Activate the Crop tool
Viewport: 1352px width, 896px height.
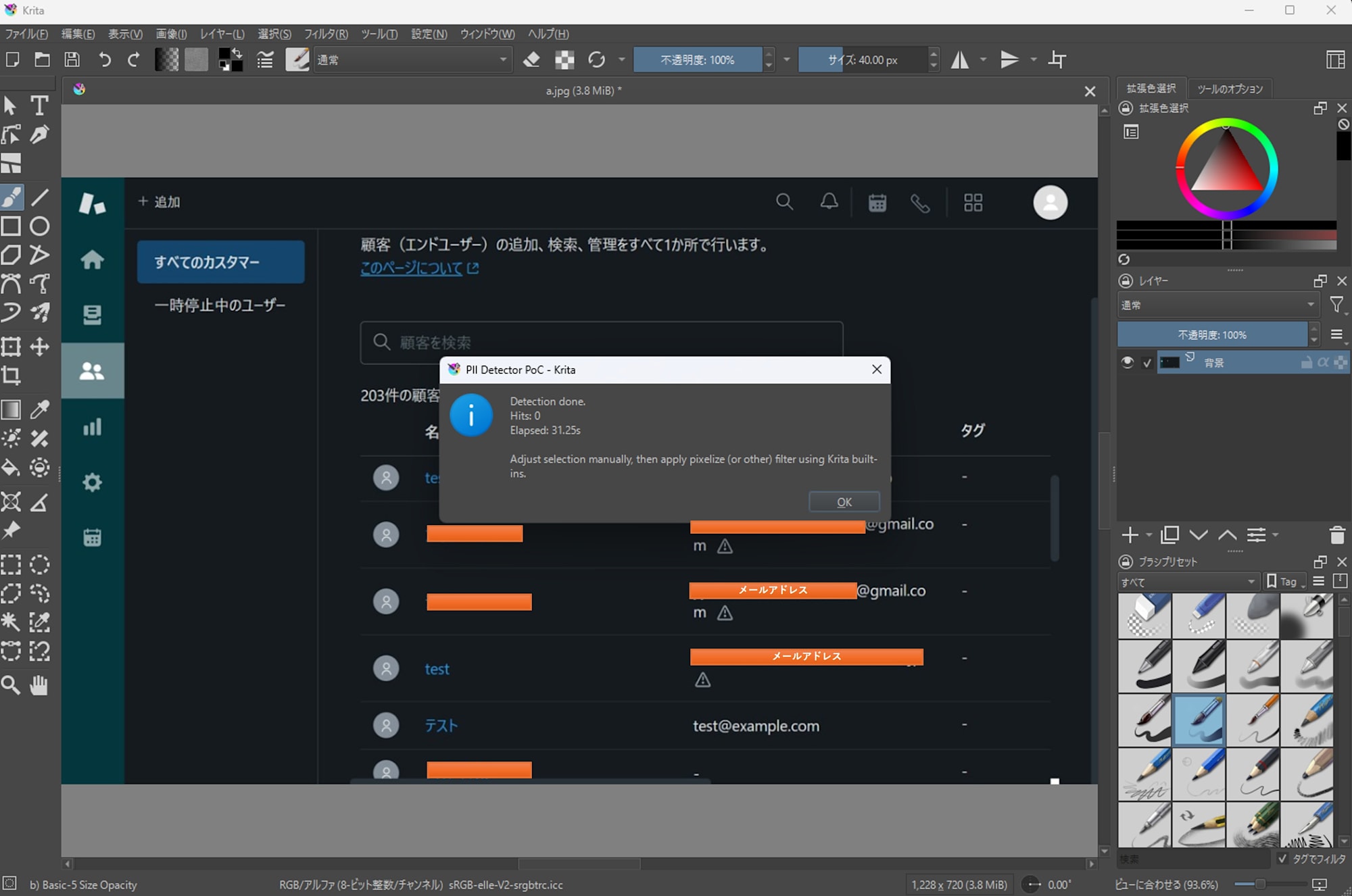tap(11, 376)
